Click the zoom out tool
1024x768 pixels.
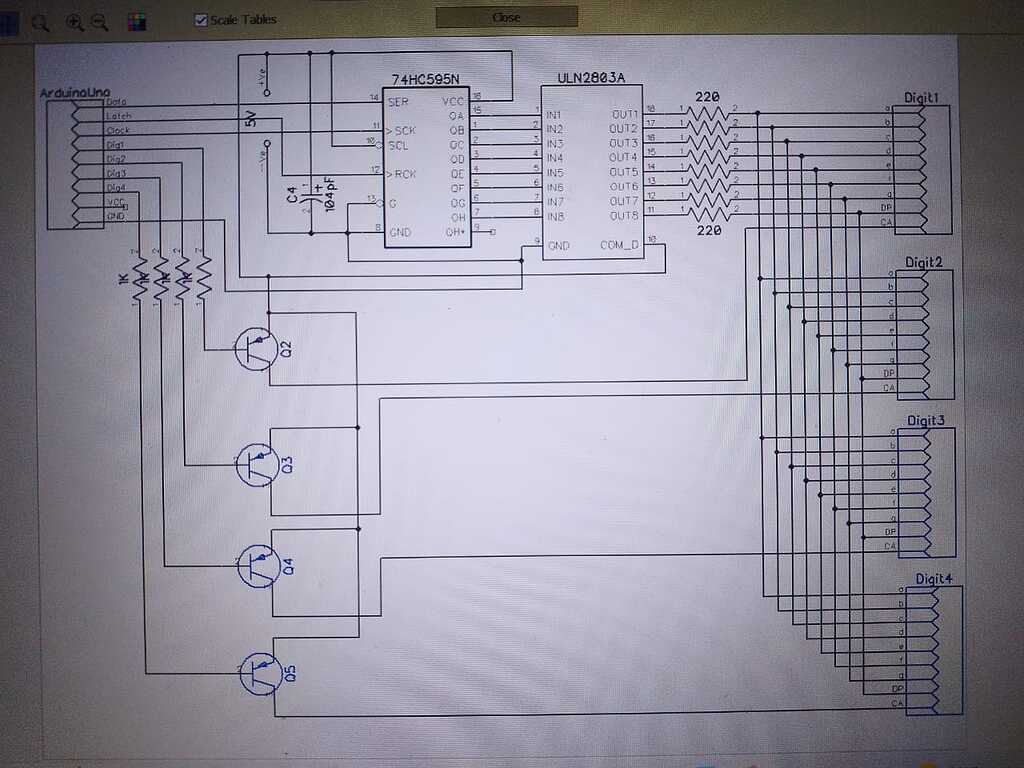pos(97,22)
